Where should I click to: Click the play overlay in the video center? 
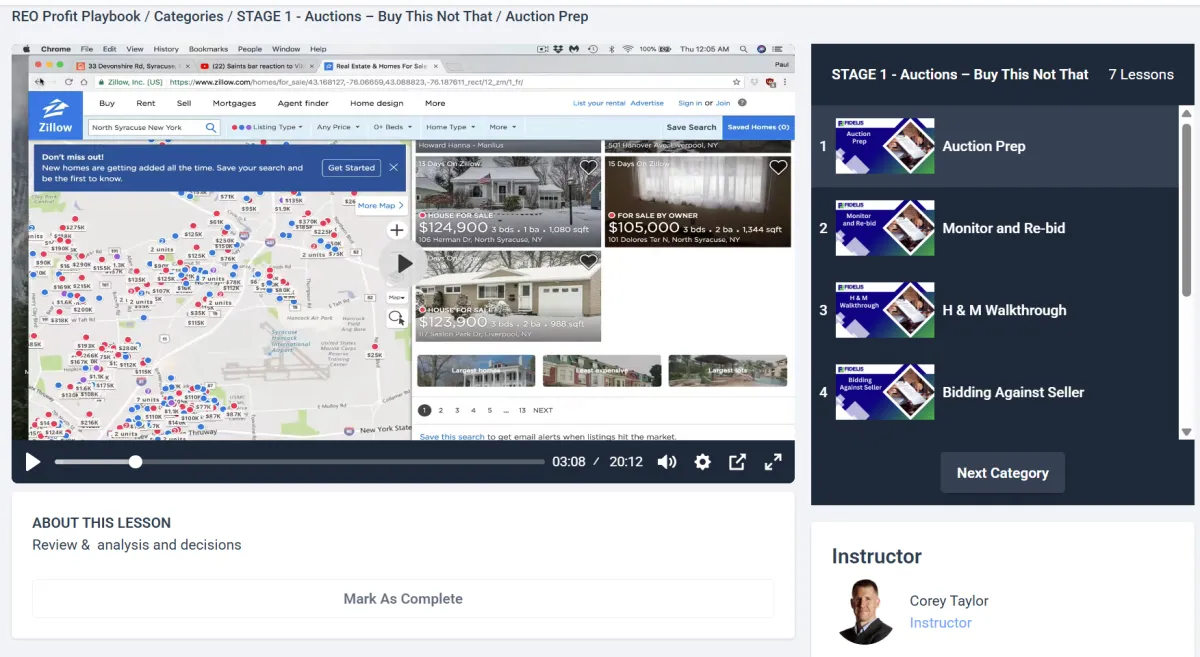(404, 264)
